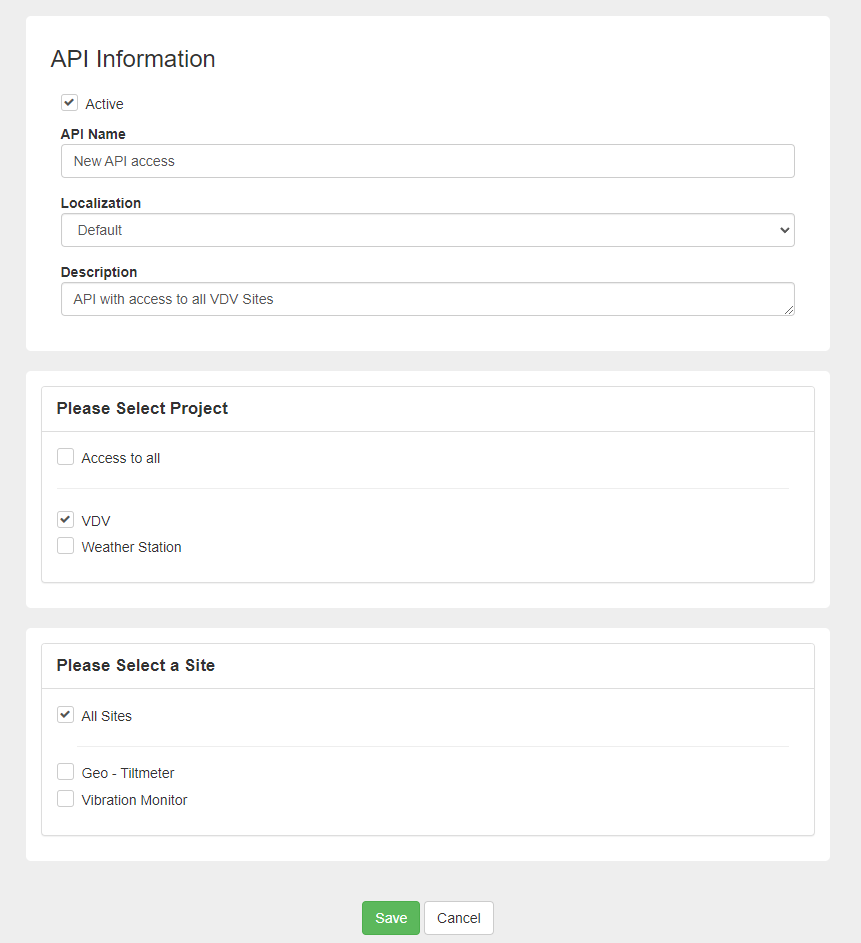Click the API Name input field
This screenshot has height=943, width=861.
point(427,161)
